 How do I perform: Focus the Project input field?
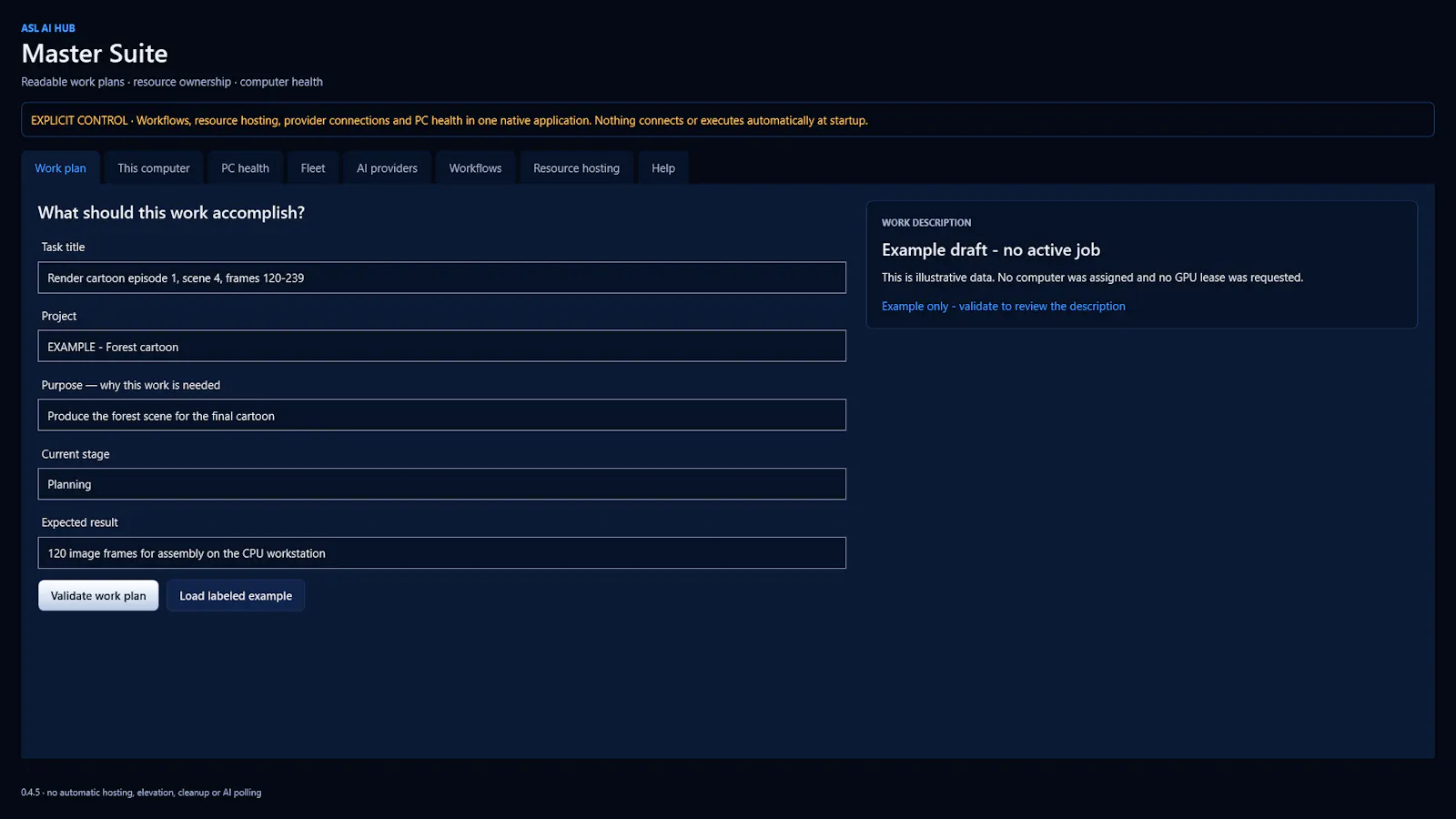441,347
